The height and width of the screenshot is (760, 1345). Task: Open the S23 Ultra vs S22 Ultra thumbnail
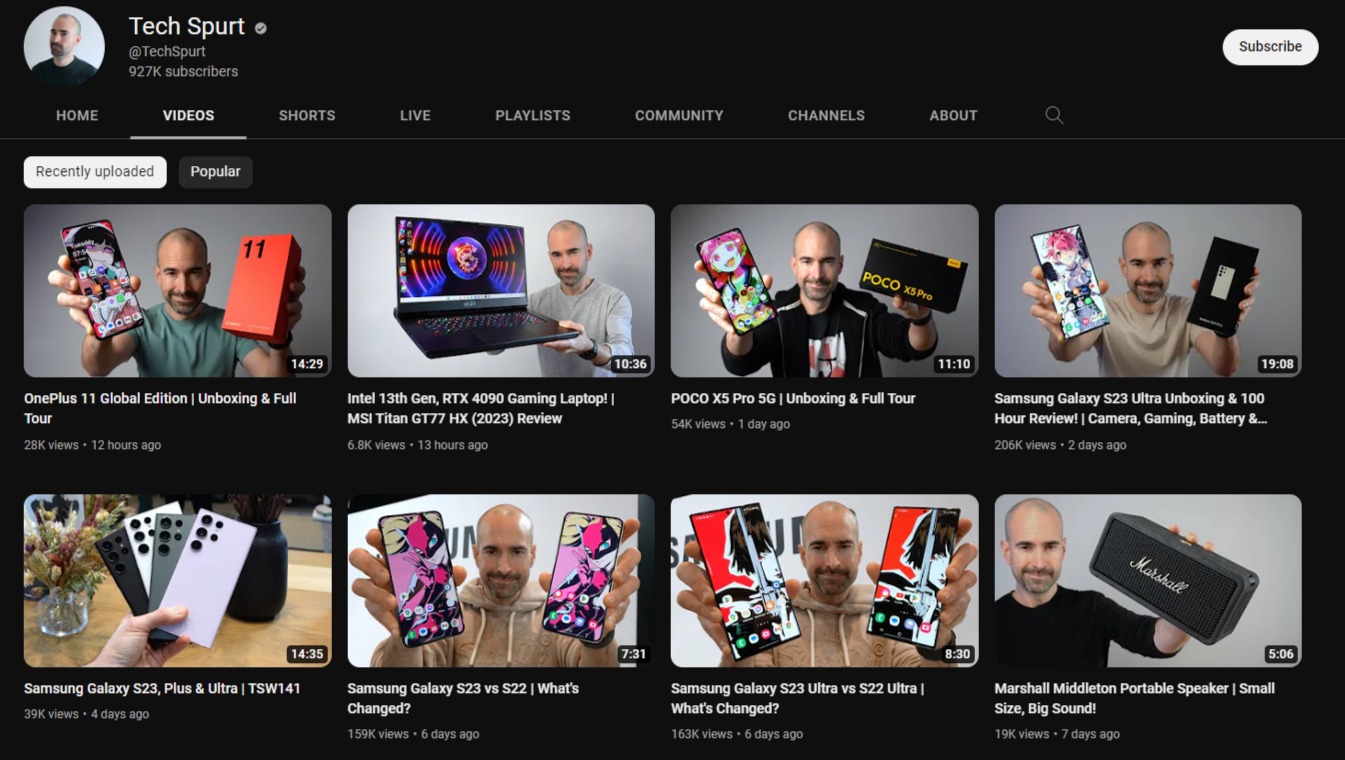pyautogui.click(x=824, y=581)
